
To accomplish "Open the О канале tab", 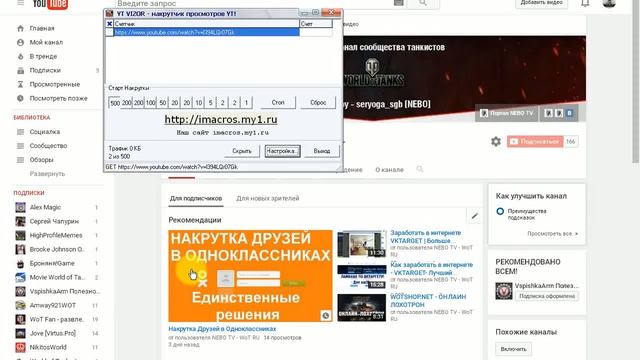I will point(389,169).
